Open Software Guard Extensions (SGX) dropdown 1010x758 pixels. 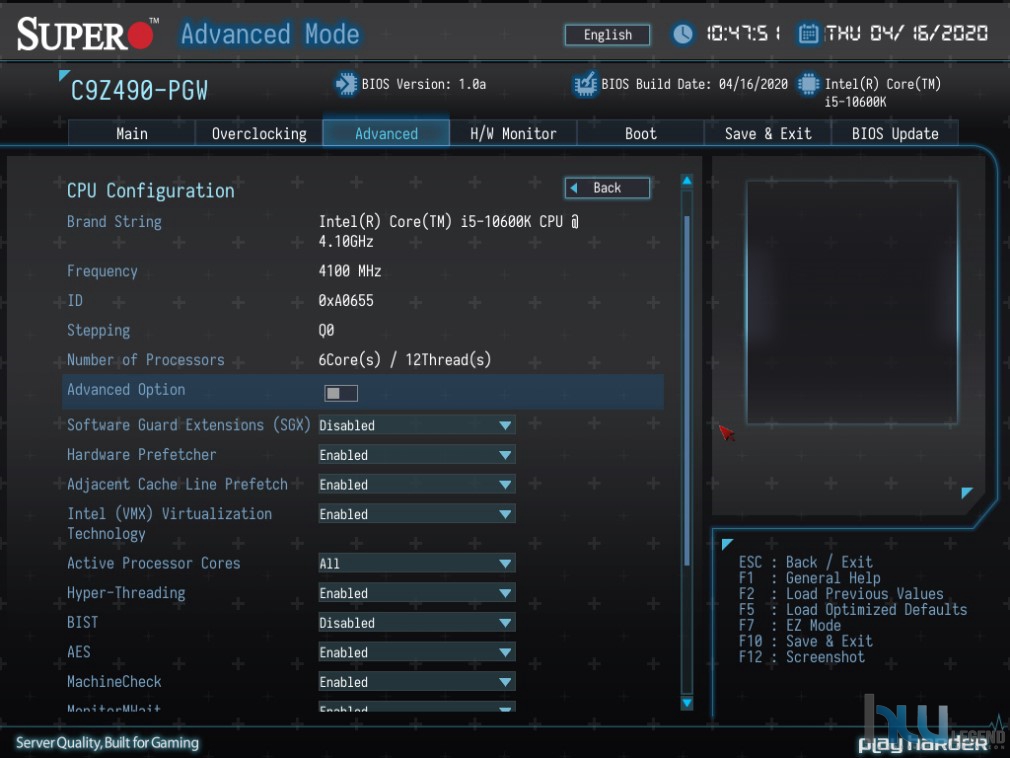[x=417, y=425]
